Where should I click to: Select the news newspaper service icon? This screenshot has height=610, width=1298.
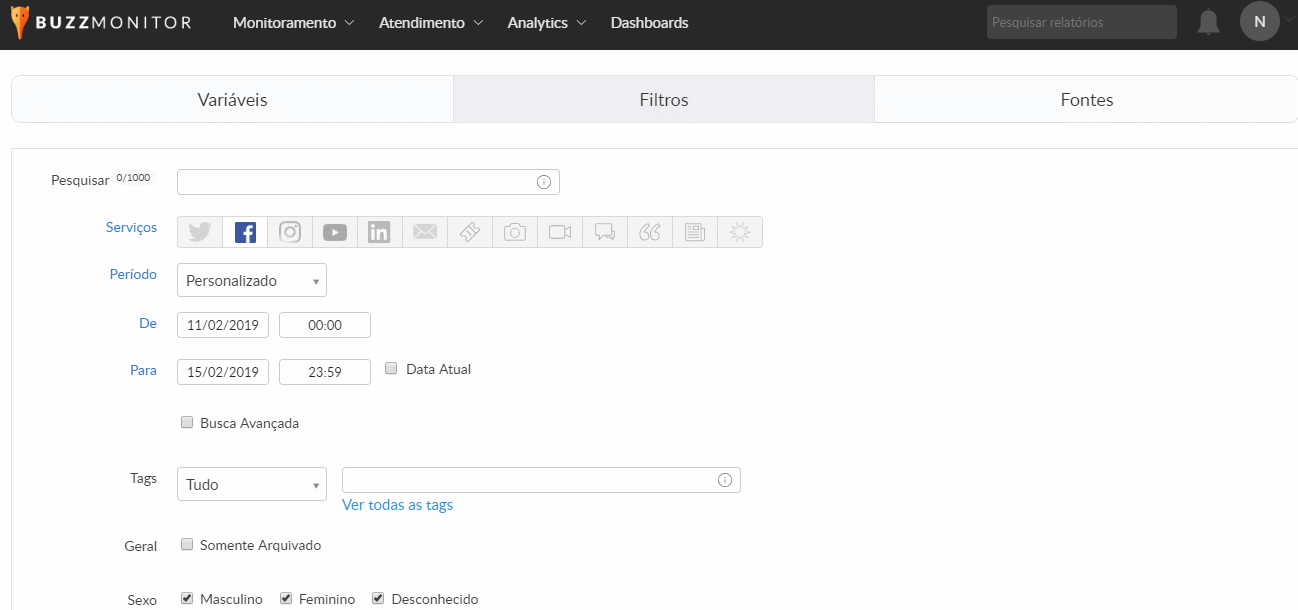pos(695,232)
